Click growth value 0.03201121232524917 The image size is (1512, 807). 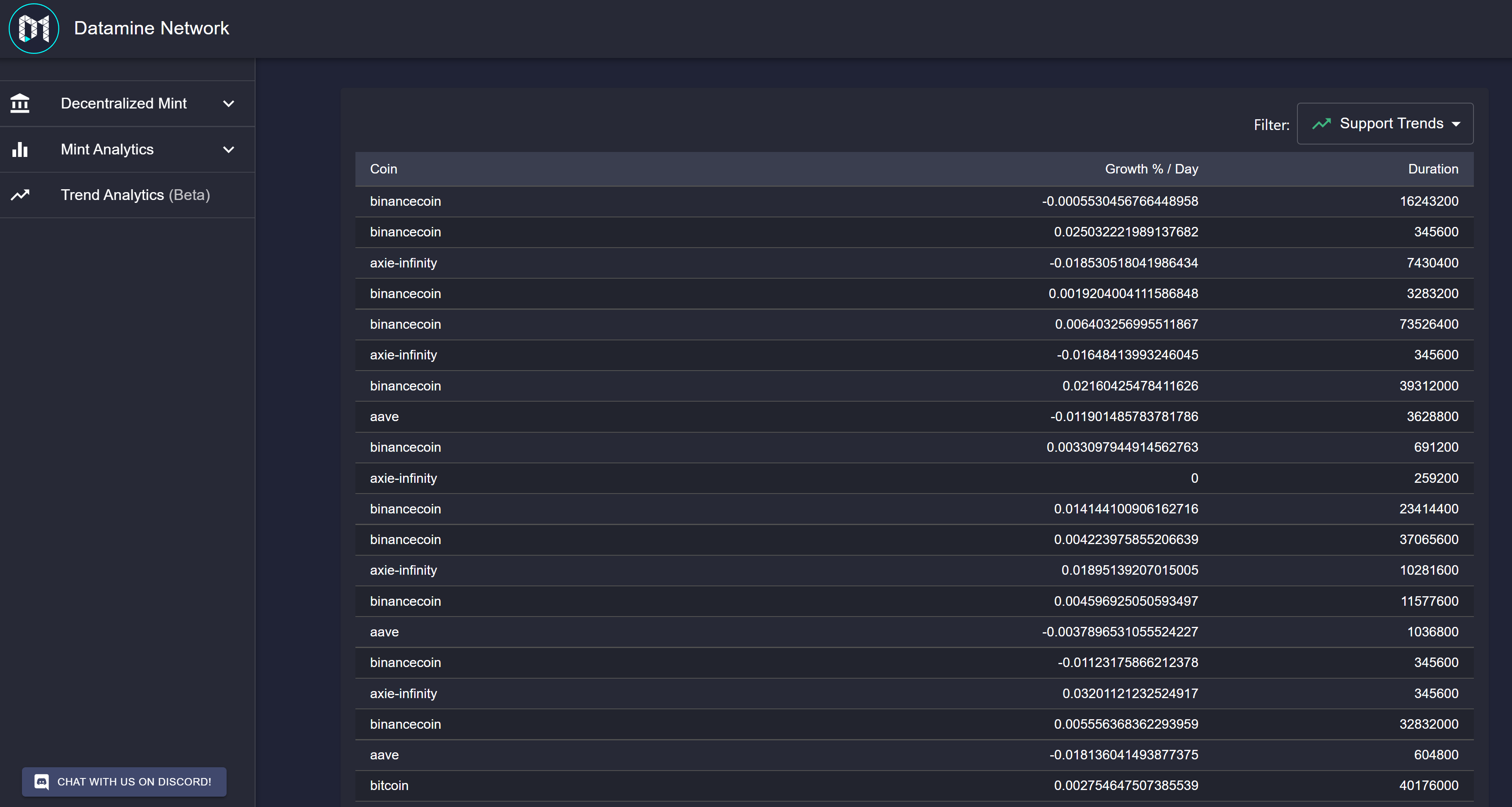pyautogui.click(x=1130, y=693)
